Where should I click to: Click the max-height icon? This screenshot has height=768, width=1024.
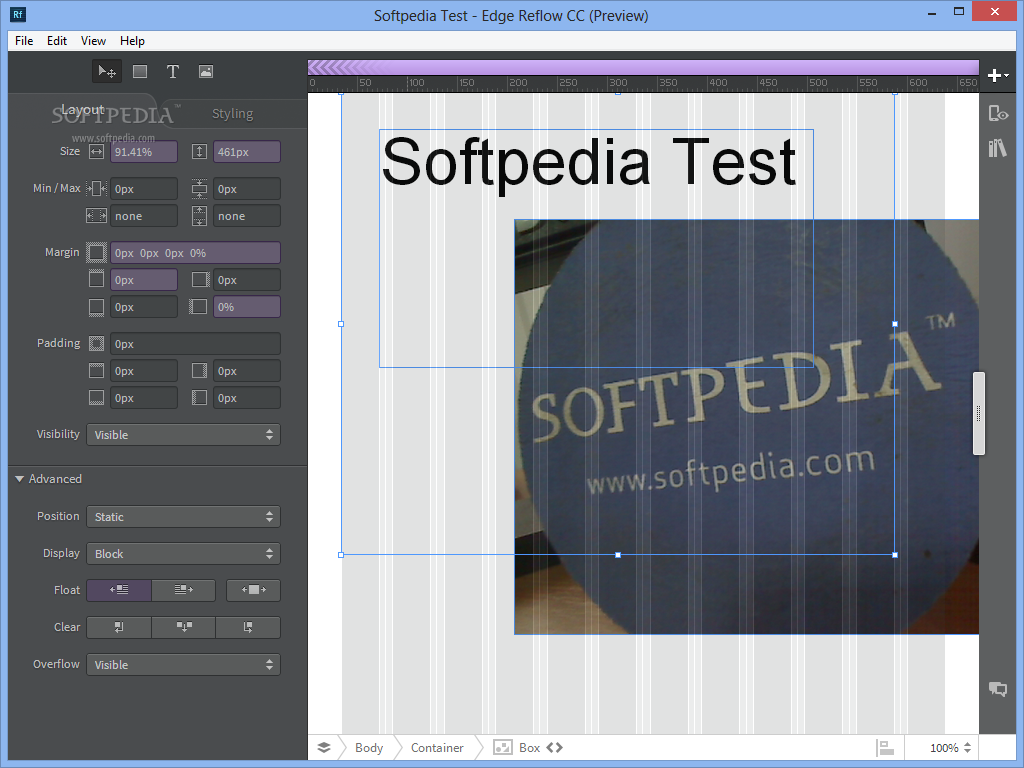coord(199,216)
